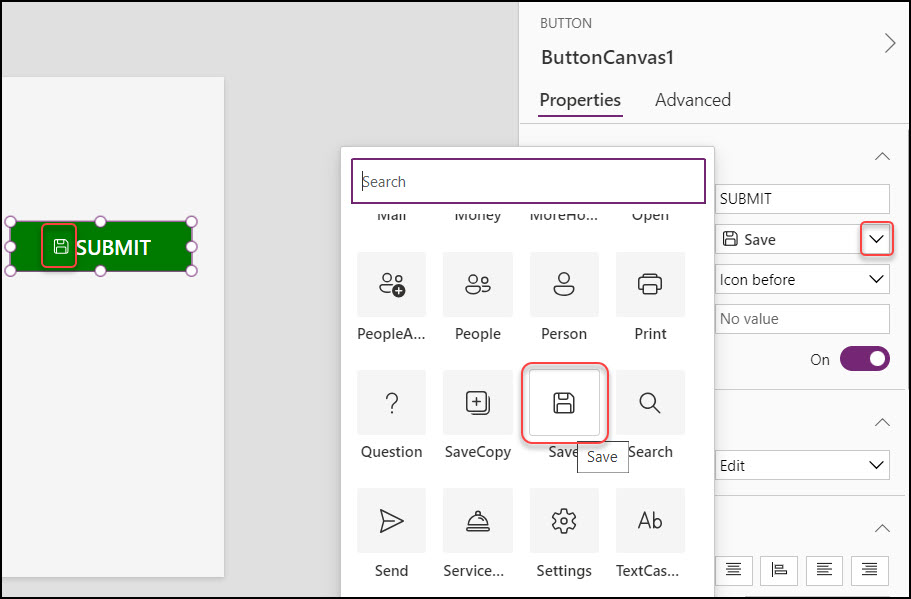Choose the Question icon tile

392,403
